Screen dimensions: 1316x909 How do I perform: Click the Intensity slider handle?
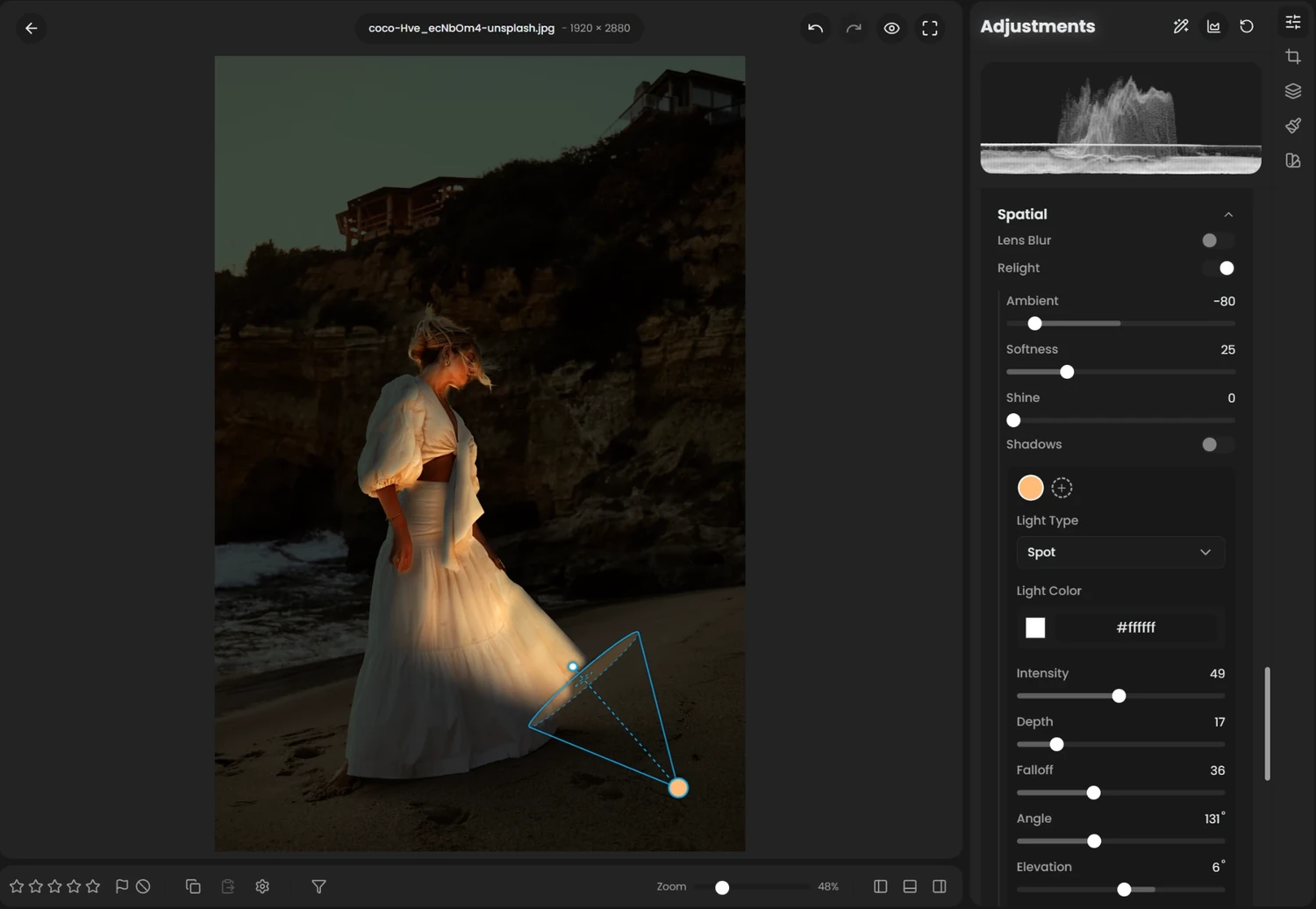[1119, 696]
